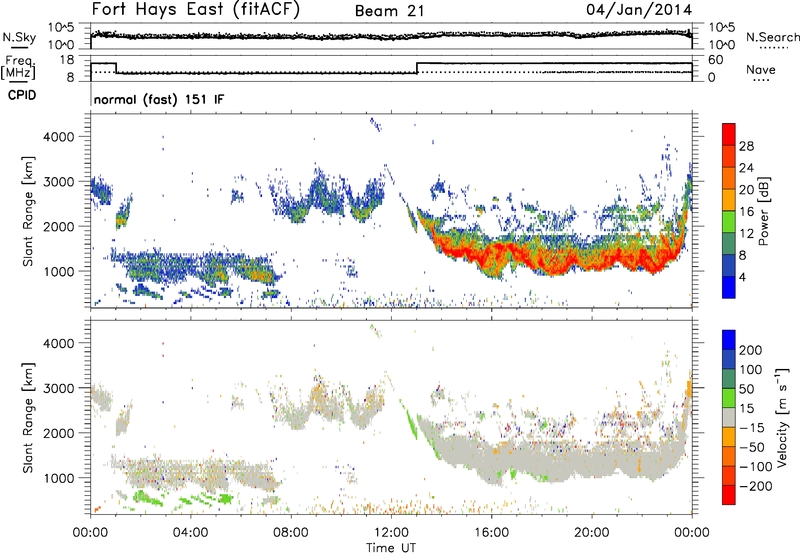Click the '4000' label on the power panel axis

click(x=58, y=137)
